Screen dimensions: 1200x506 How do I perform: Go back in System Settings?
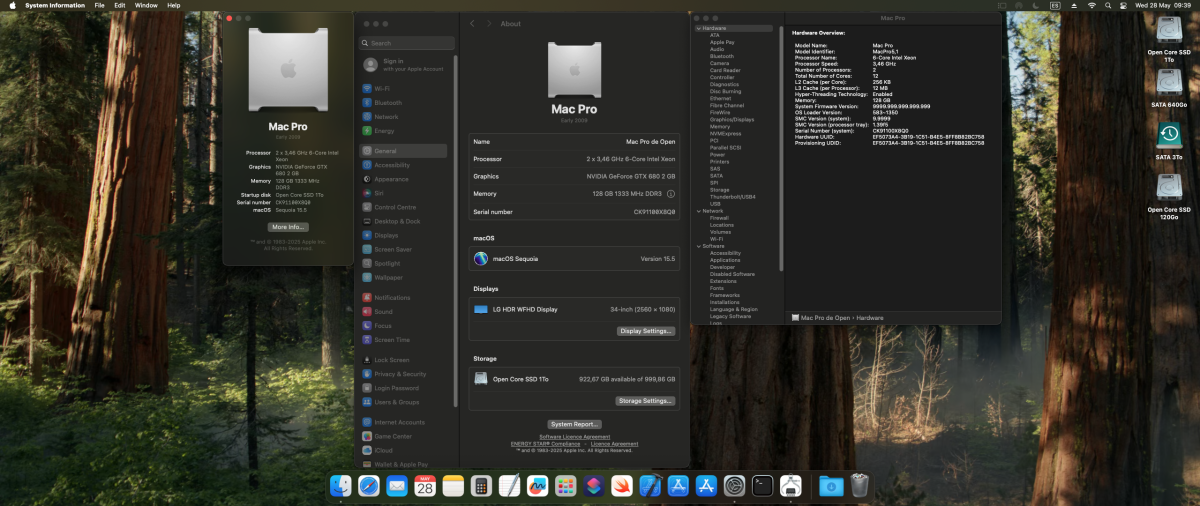click(x=472, y=23)
